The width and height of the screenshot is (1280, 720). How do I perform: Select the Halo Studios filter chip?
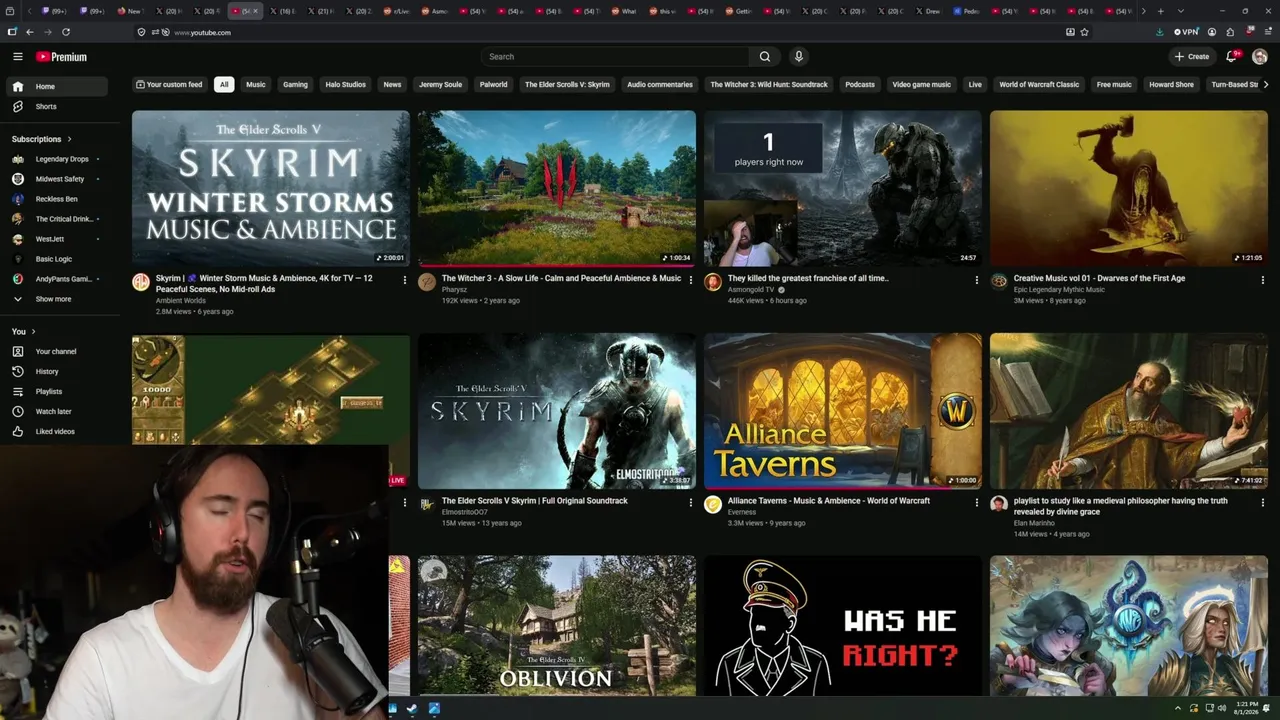[x=346, y=85]
